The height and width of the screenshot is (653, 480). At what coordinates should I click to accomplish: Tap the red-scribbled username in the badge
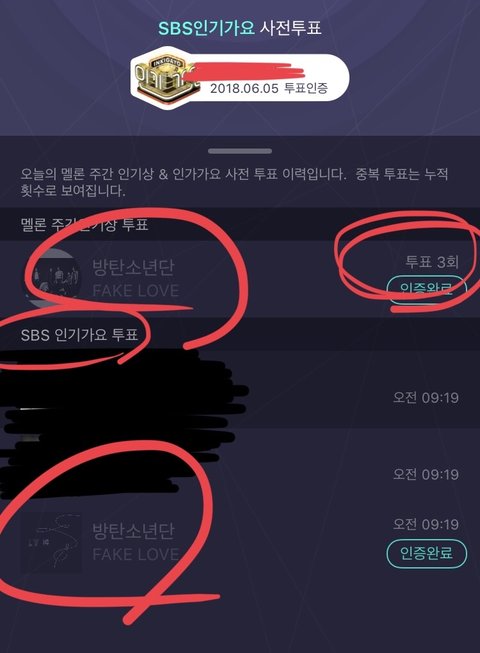(250, 72)
